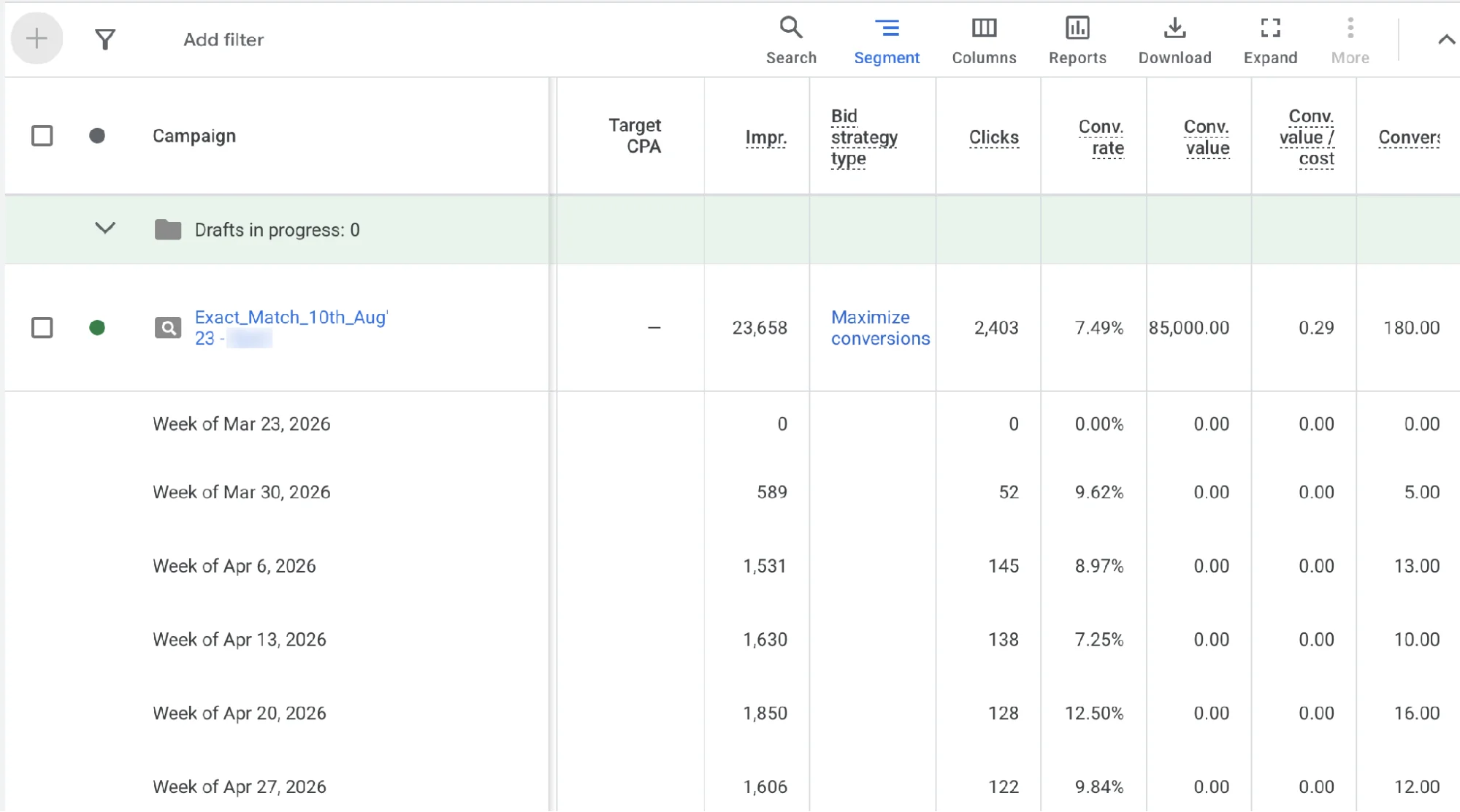This screenshot has width=1460, height=812.
Task: Select Drafts in progress: 0 label
Action: pyautogui.click(x=277, y=230)
